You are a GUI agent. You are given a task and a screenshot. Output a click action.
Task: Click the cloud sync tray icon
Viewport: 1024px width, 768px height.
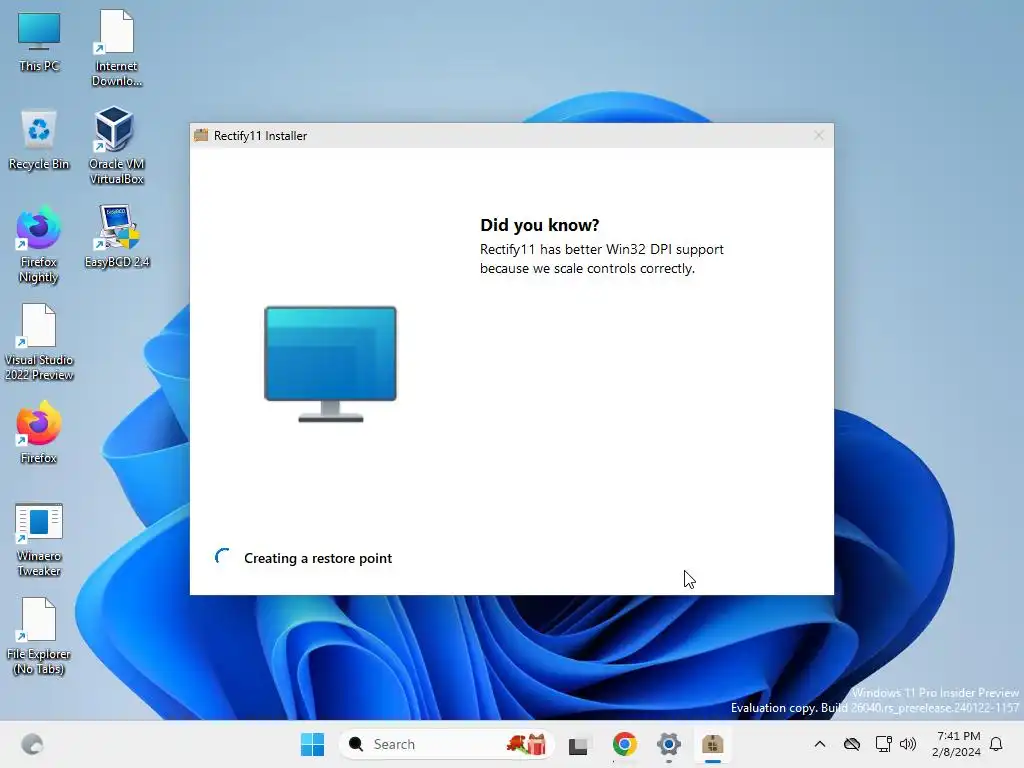point(852,744)
